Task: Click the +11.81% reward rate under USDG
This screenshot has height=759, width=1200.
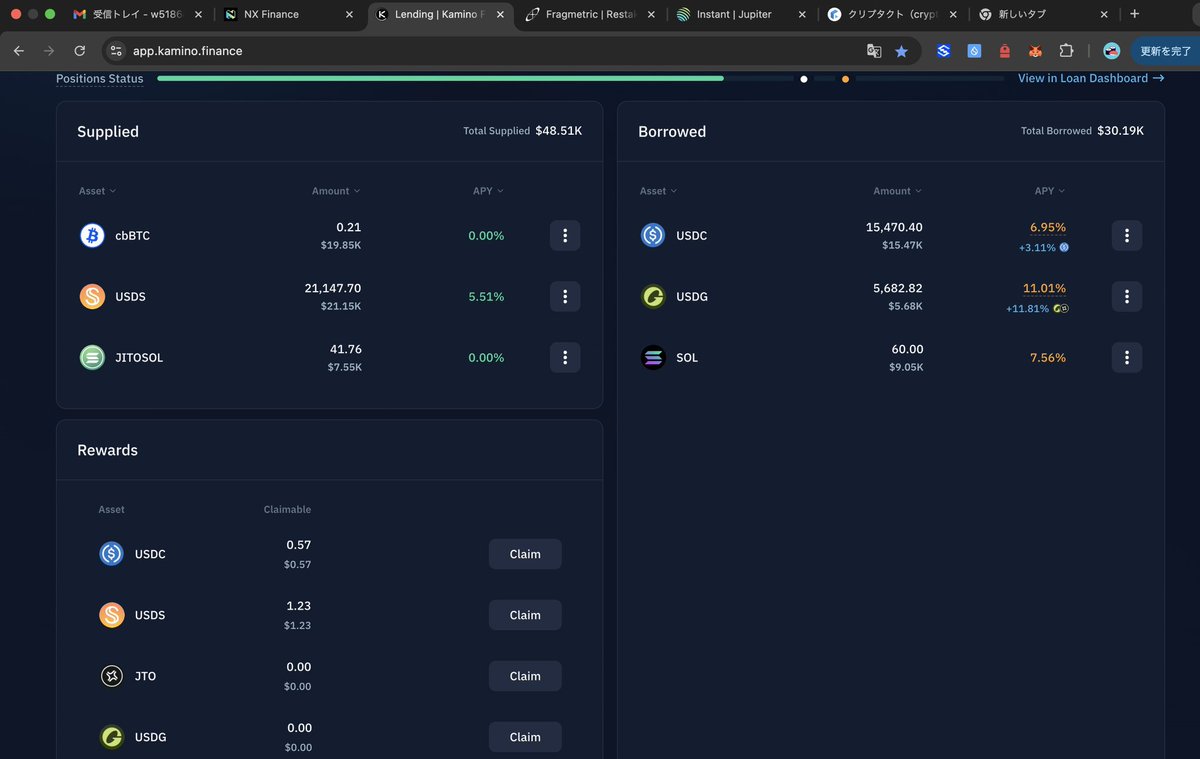Action: click(x=1037, y=309)
